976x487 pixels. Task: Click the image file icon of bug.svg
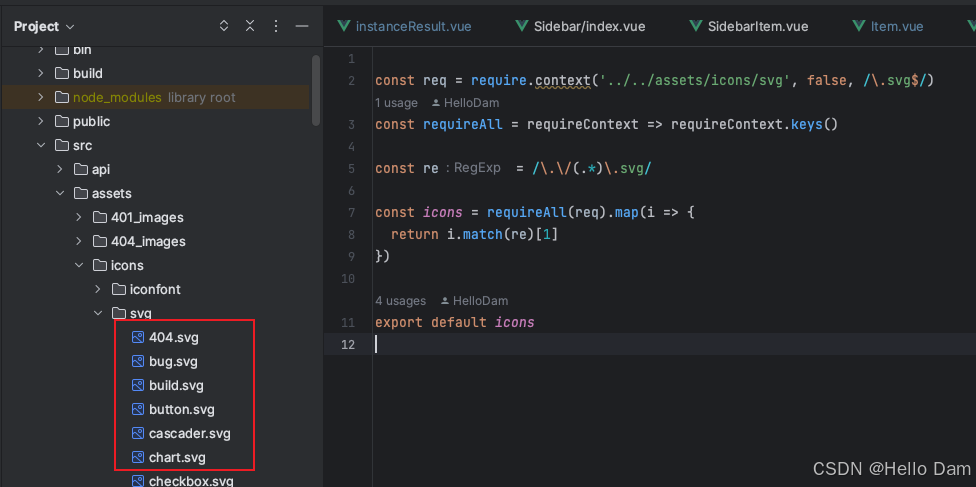tap(138, 361)
